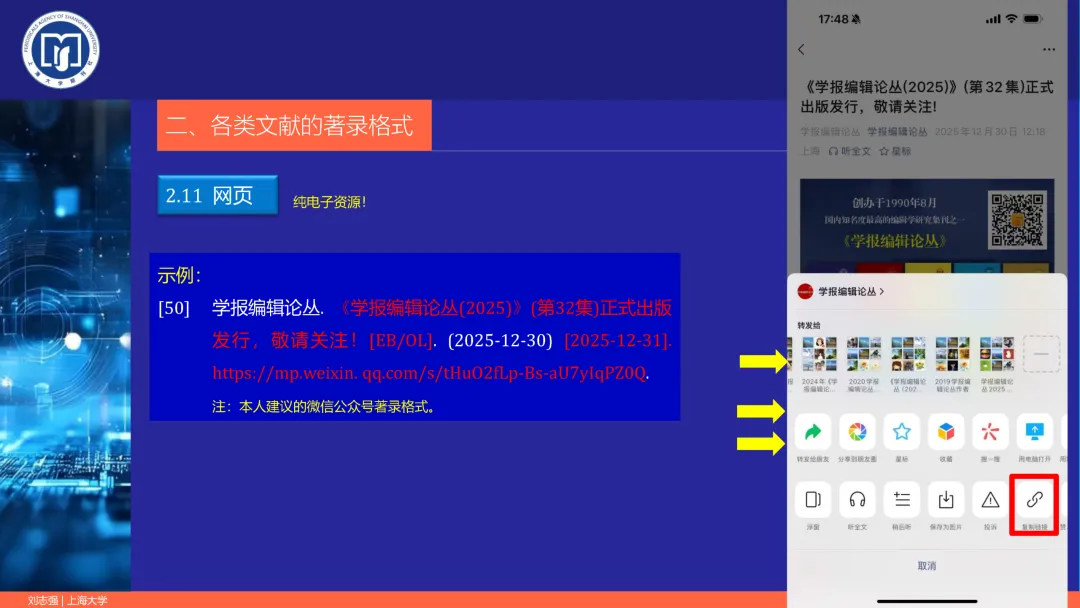1080x608 pixels.
Task: Tap the 取消 cancel button
Action: (926, 565)
